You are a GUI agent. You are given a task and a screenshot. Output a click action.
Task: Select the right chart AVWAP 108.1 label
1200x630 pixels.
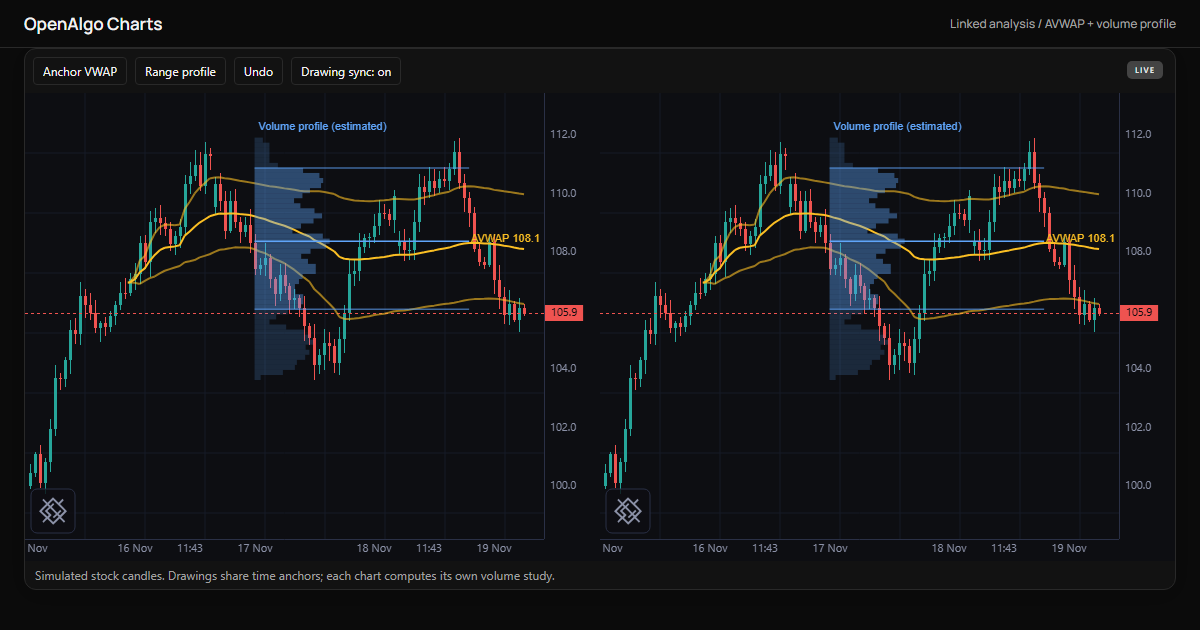1081,238
